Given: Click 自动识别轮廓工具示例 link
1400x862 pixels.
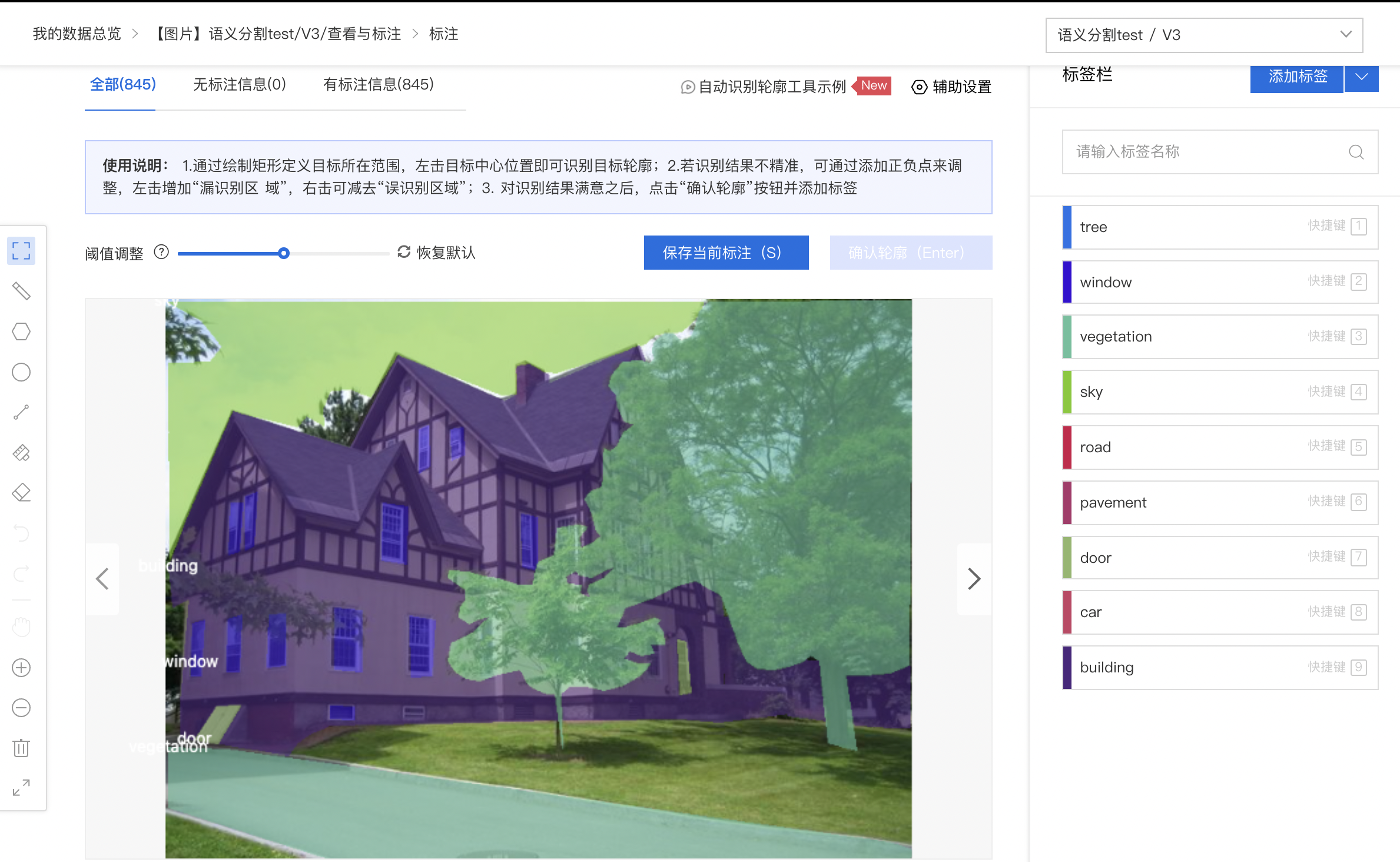Looking at the screenshot, I should (x=772, y=87).
